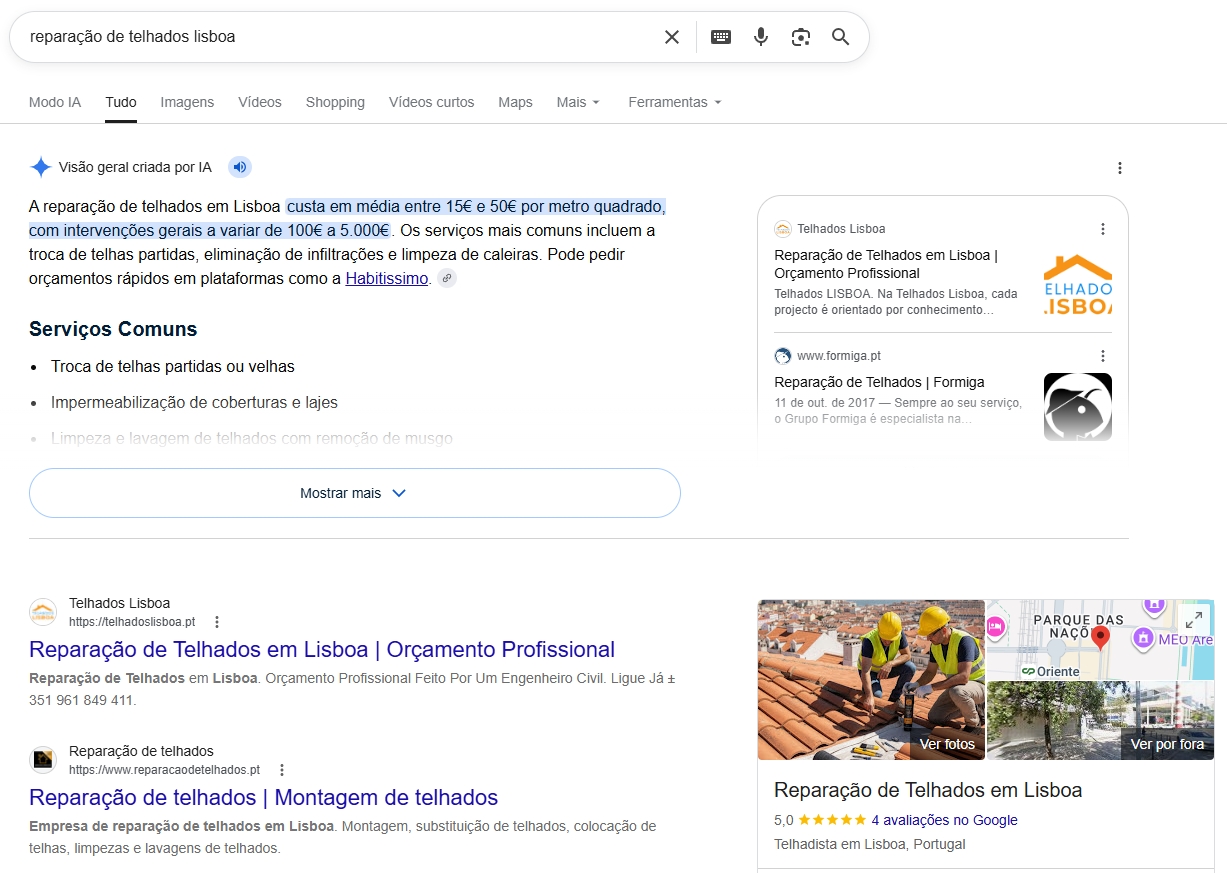
Task: Click the AI overview sparkle icon
Action: (40, 167)
